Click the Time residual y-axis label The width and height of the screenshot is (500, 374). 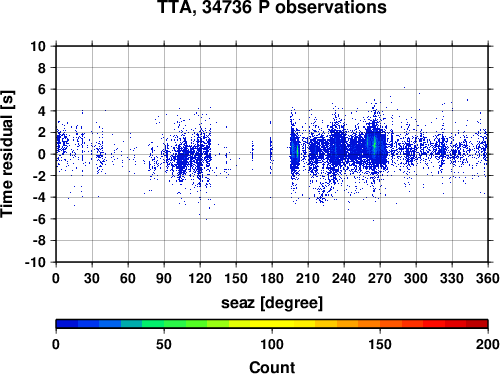[7, 154]
